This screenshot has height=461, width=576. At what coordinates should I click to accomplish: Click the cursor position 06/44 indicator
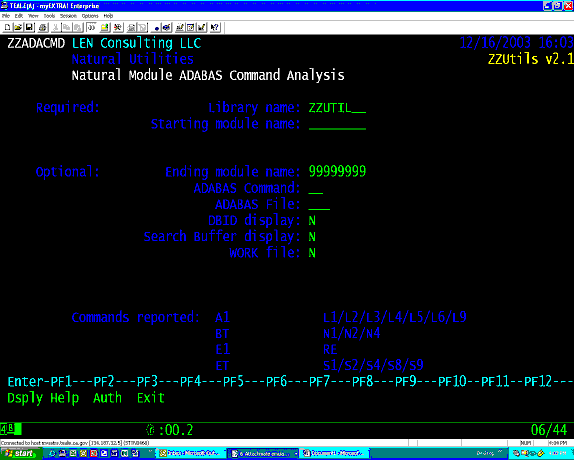pyautogui.click(x=549, y=430)
